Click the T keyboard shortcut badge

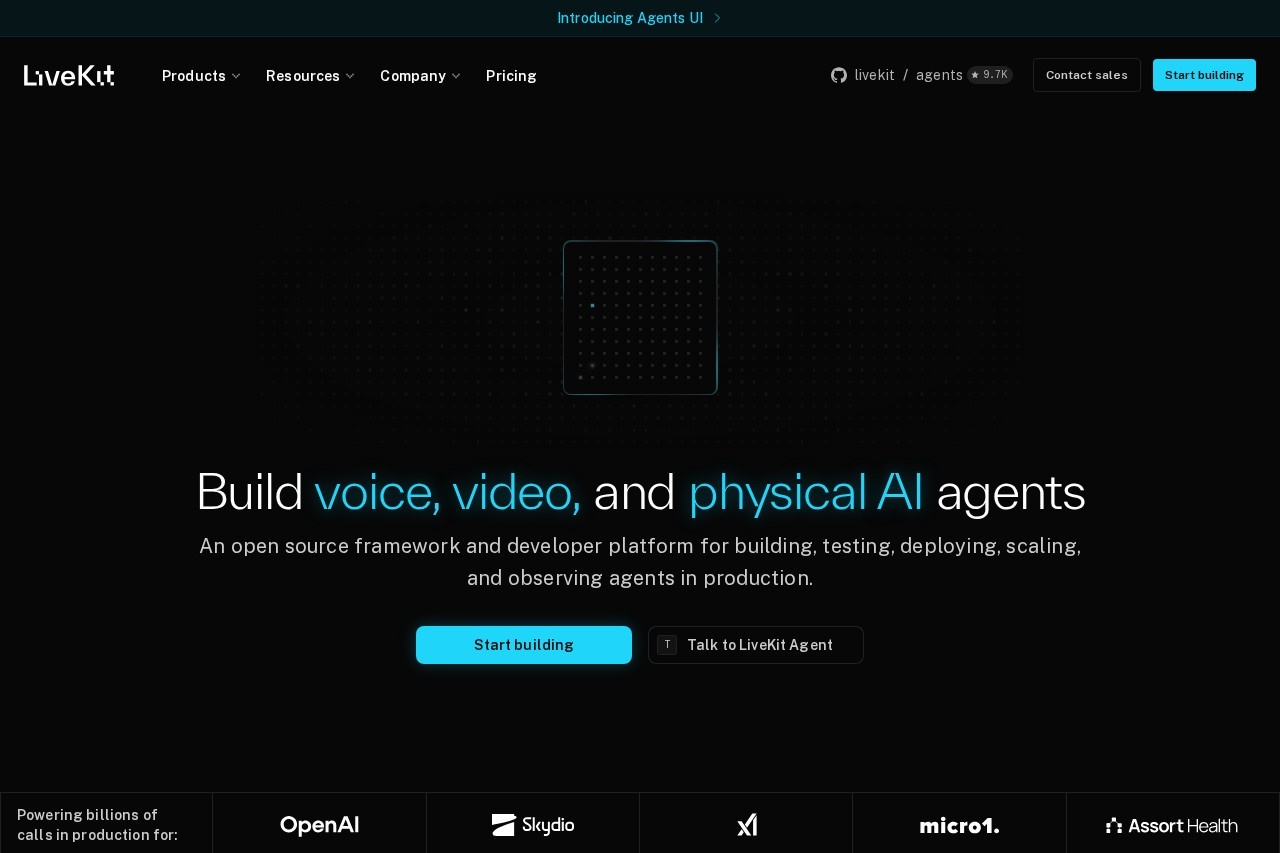pyautogui.click(x=667, y=645)
